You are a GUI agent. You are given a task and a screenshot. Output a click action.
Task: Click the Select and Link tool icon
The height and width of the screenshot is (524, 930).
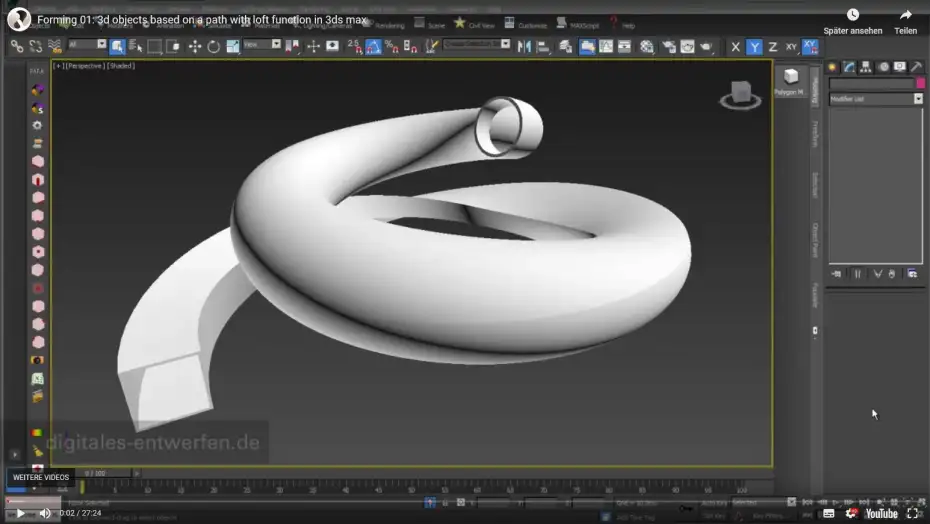tap(17, 46)
